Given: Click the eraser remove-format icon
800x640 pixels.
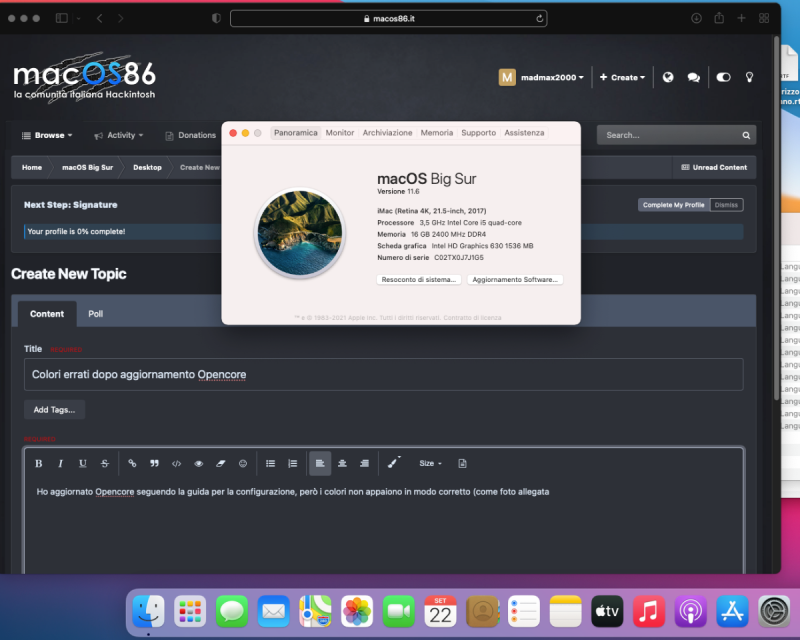Looking at the screenshot, I should point(220,463).
